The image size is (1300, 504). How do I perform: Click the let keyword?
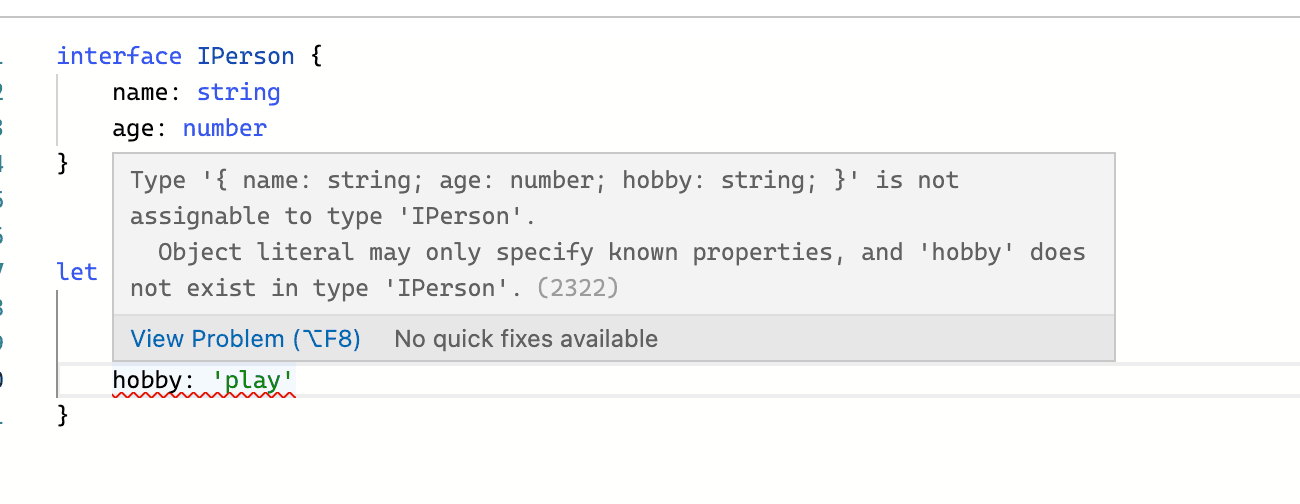[x=77, y=272]
